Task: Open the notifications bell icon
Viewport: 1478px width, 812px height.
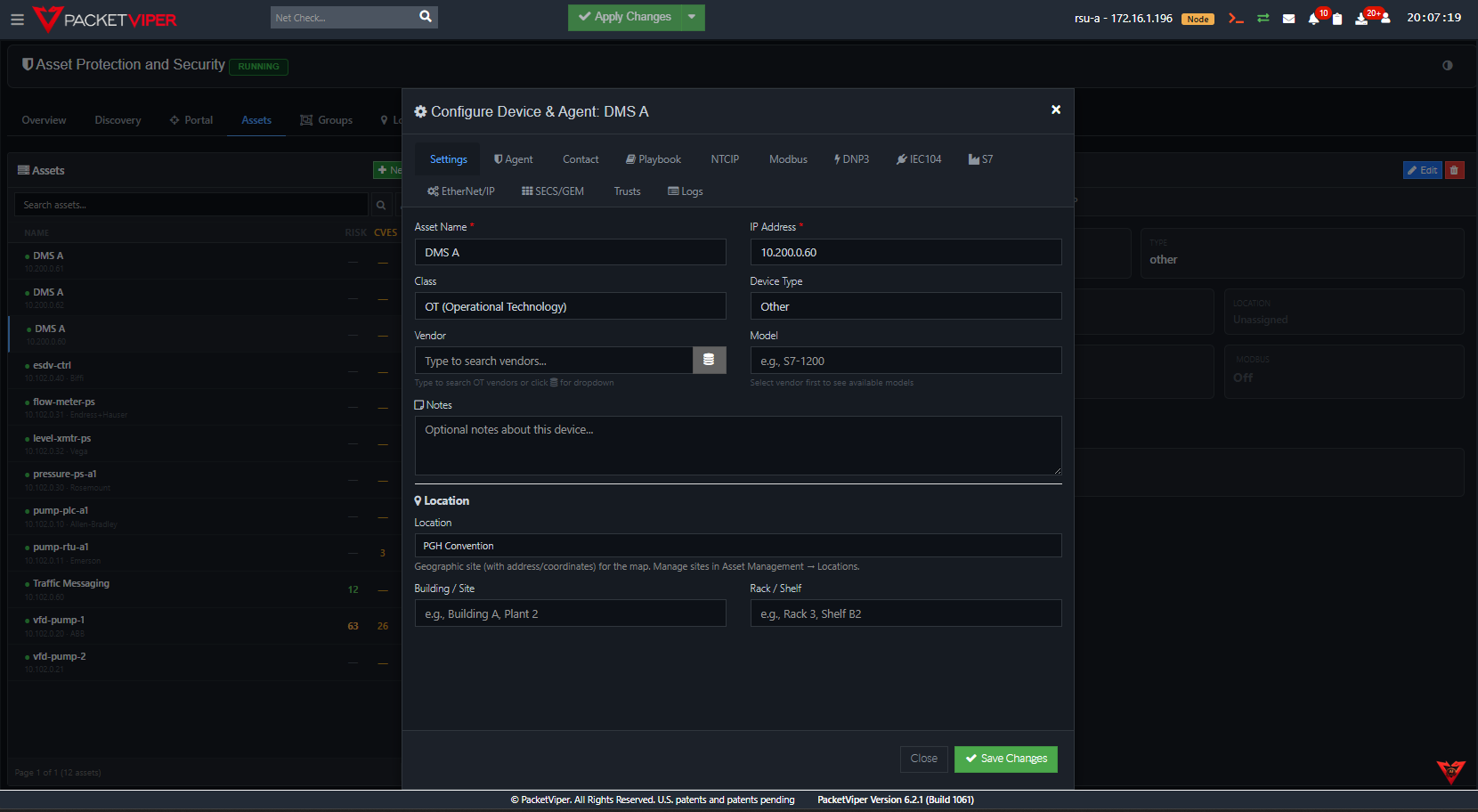Action: coord(1313,19)
